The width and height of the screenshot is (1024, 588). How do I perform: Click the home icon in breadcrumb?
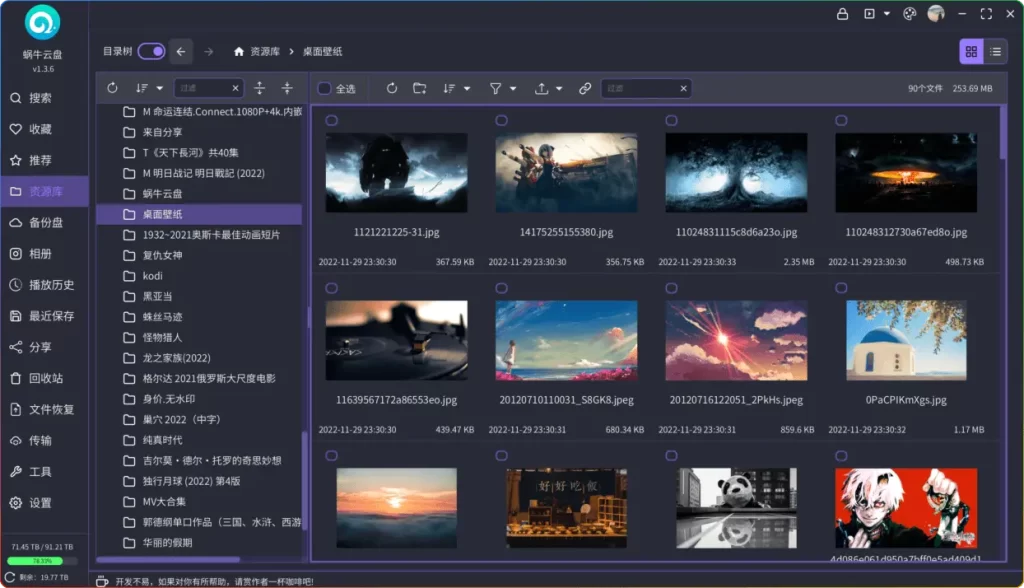point(239,52)
